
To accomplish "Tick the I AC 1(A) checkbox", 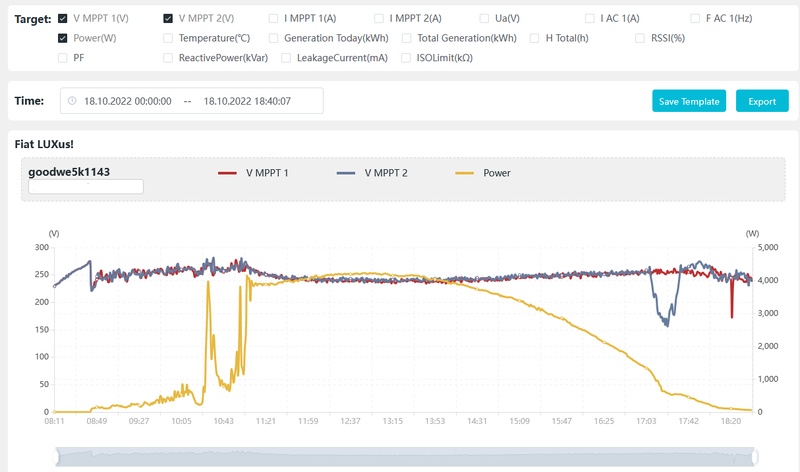I will (x=590, y=18).
